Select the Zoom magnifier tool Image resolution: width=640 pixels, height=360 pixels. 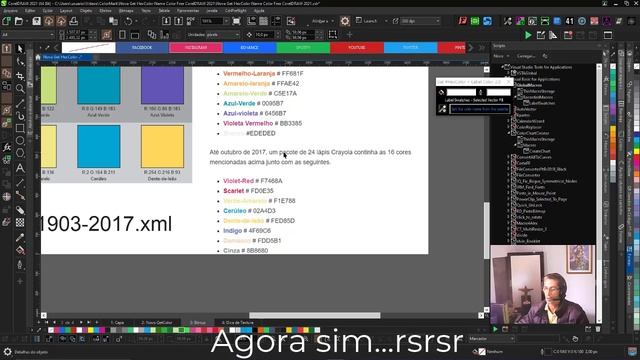tap(20, 89)
